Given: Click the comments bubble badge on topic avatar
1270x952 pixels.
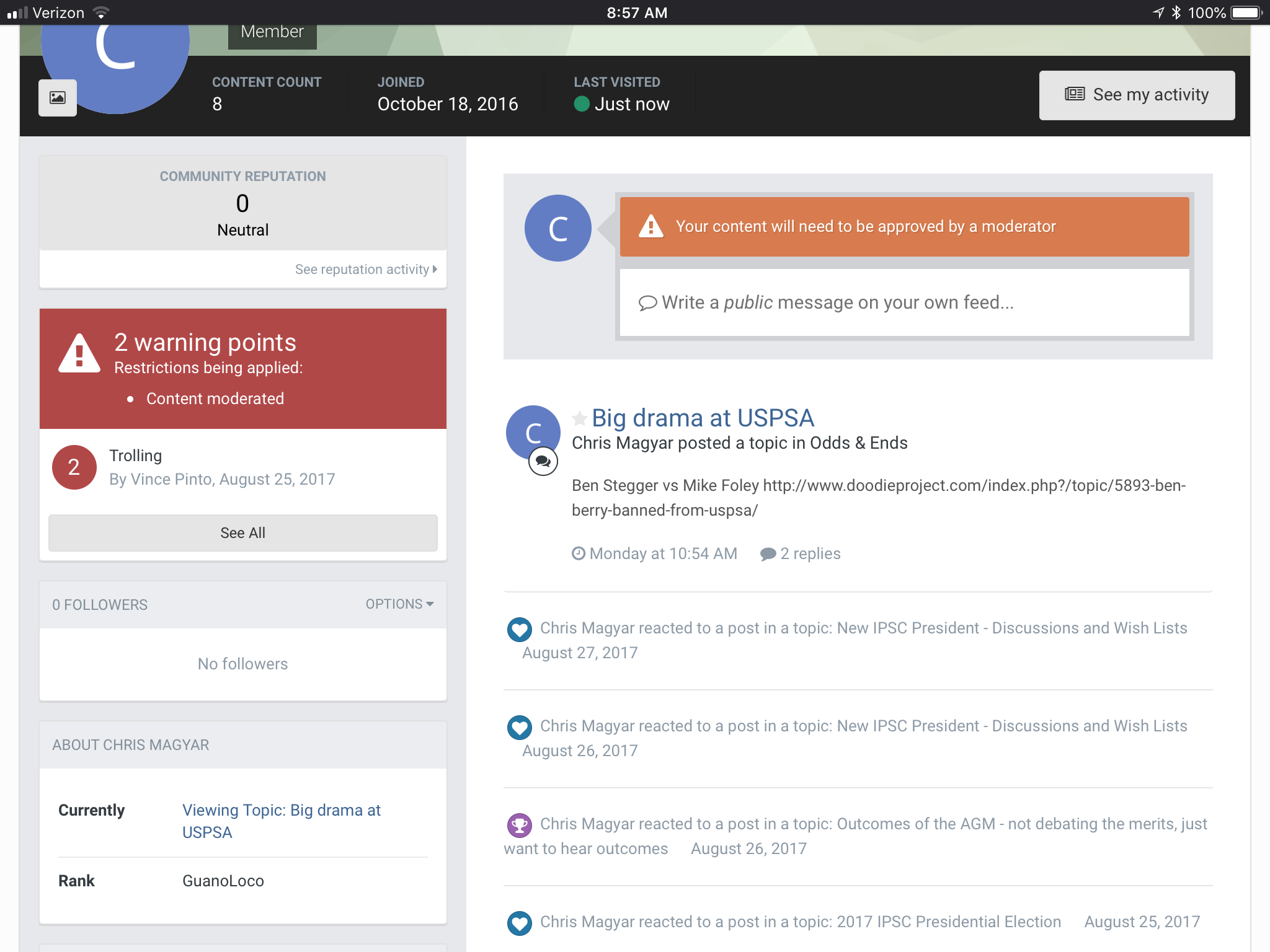Looking at the screenshot, I should pos(543,461).
